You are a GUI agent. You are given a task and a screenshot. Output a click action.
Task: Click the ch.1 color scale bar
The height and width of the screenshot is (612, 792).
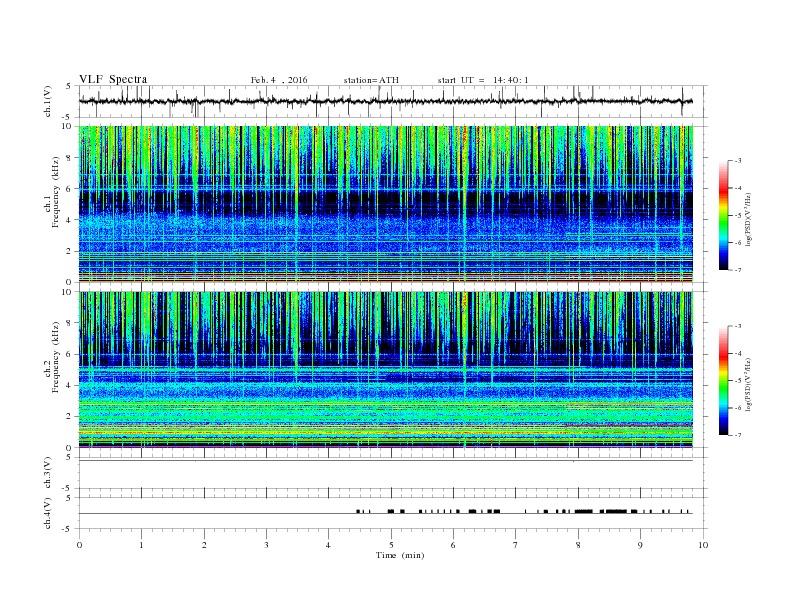723,215
